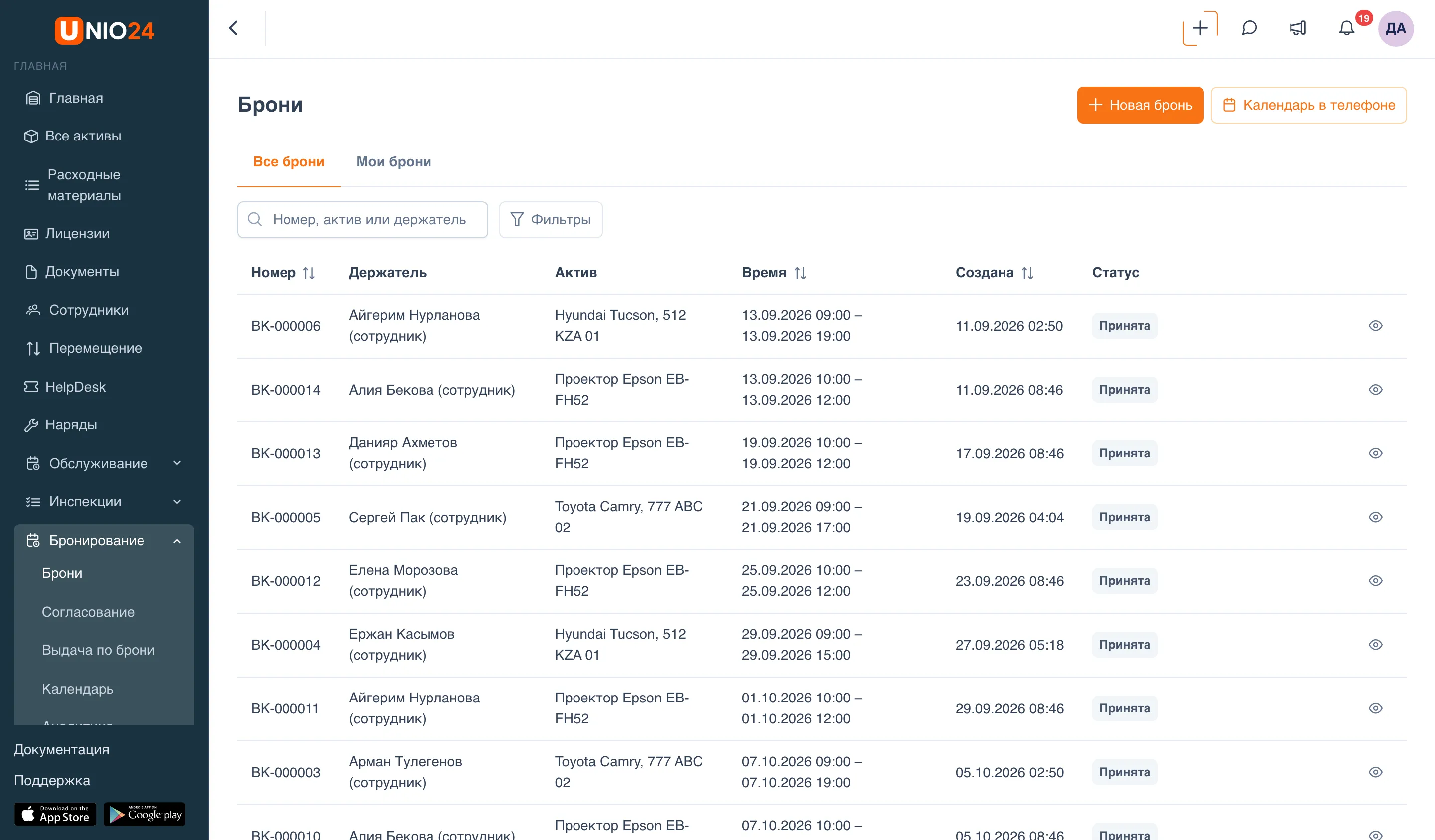Create a booking with Новая бронь

pos(1140,105)
